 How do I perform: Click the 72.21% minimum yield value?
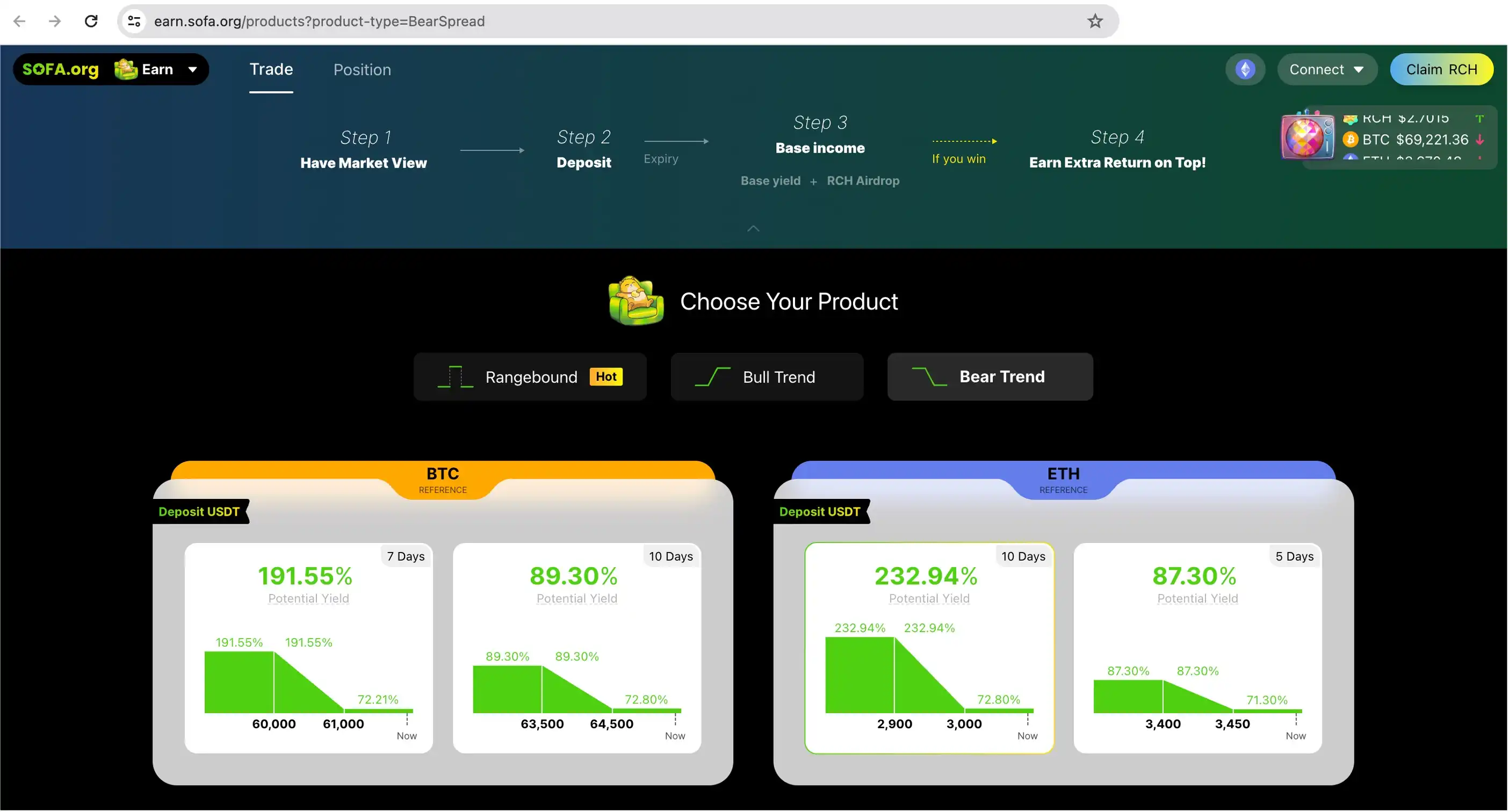tap(378, 700)
